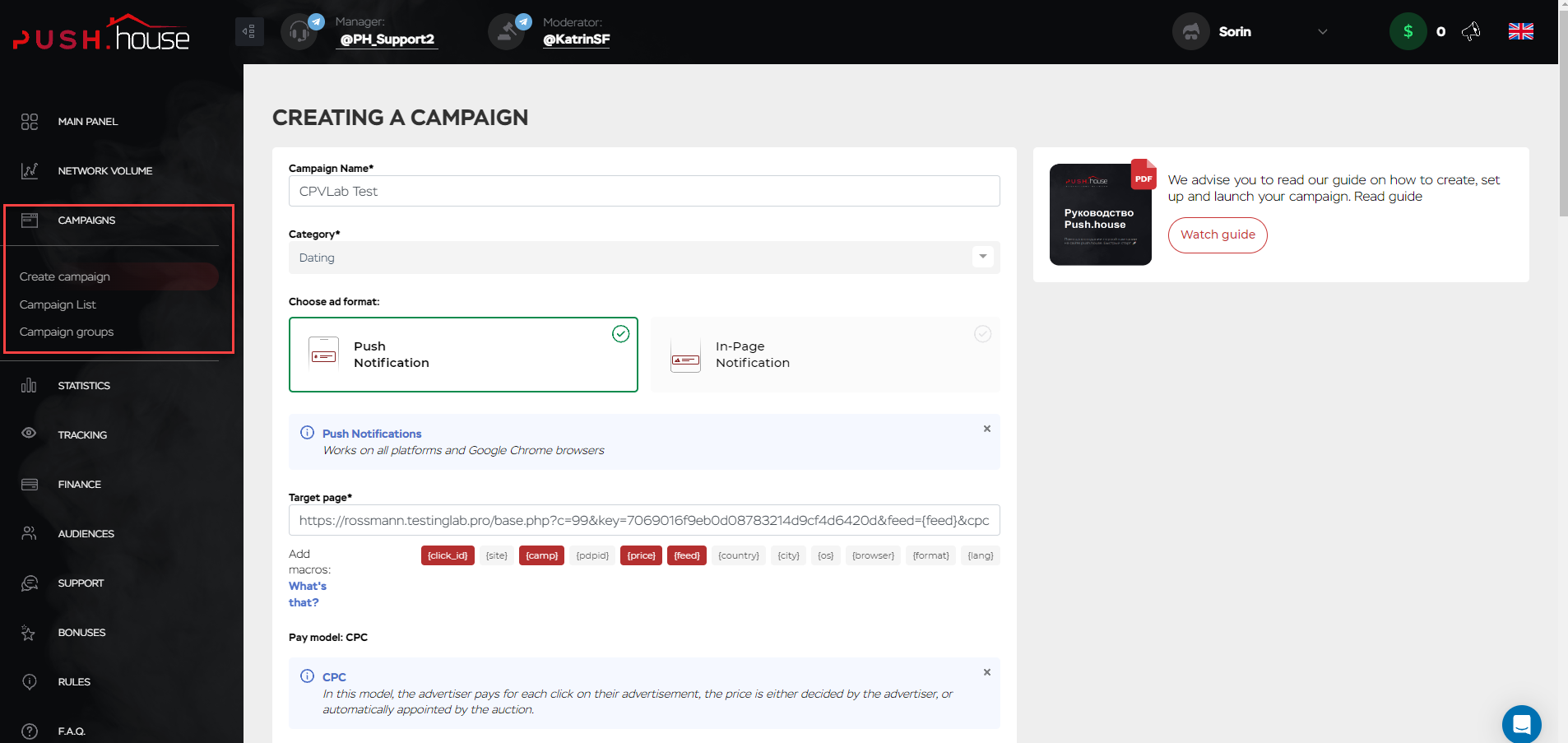Open the Statistics section from sidebar

[x=83, y=385]
